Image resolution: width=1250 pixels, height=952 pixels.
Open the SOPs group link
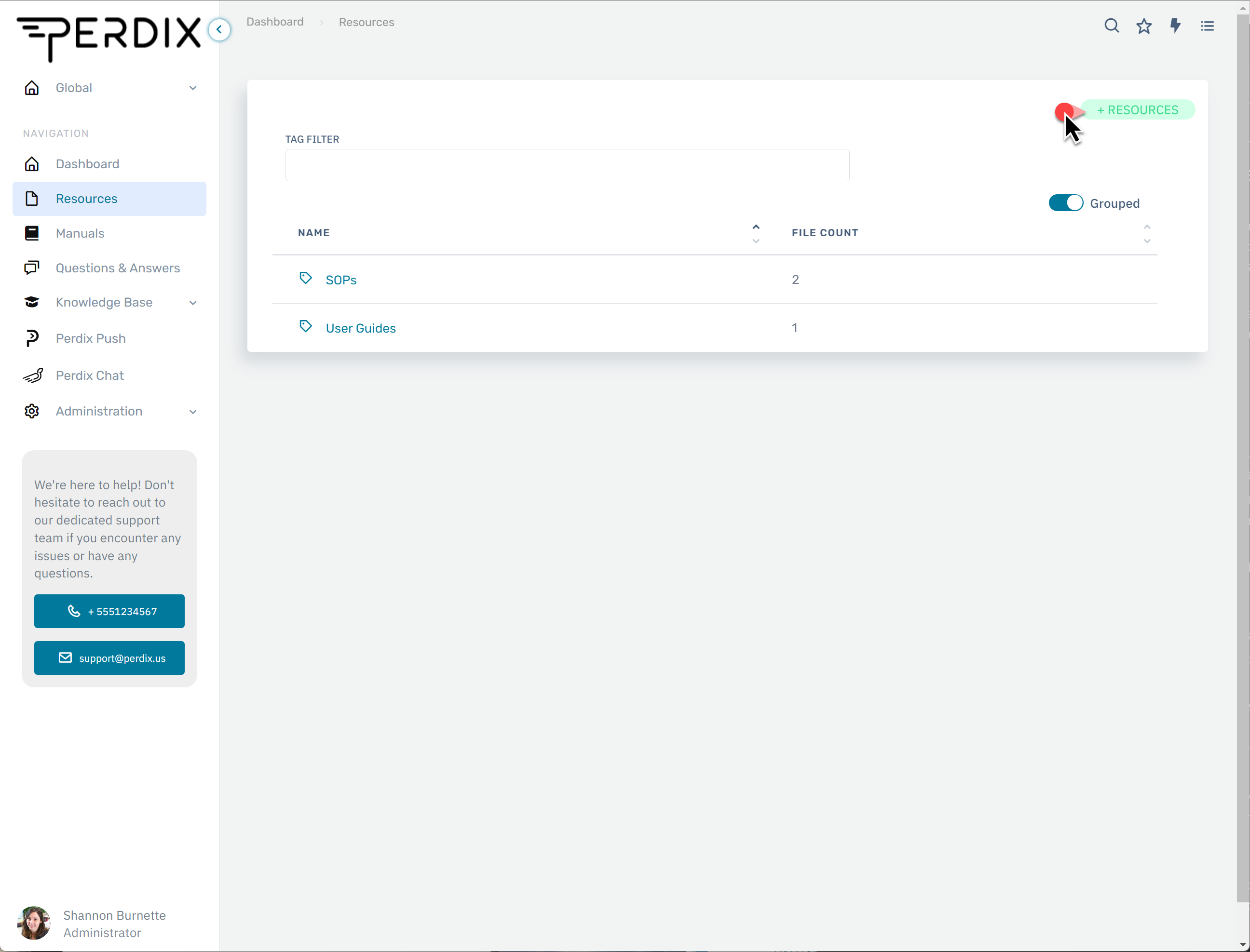tap(340, 280)
